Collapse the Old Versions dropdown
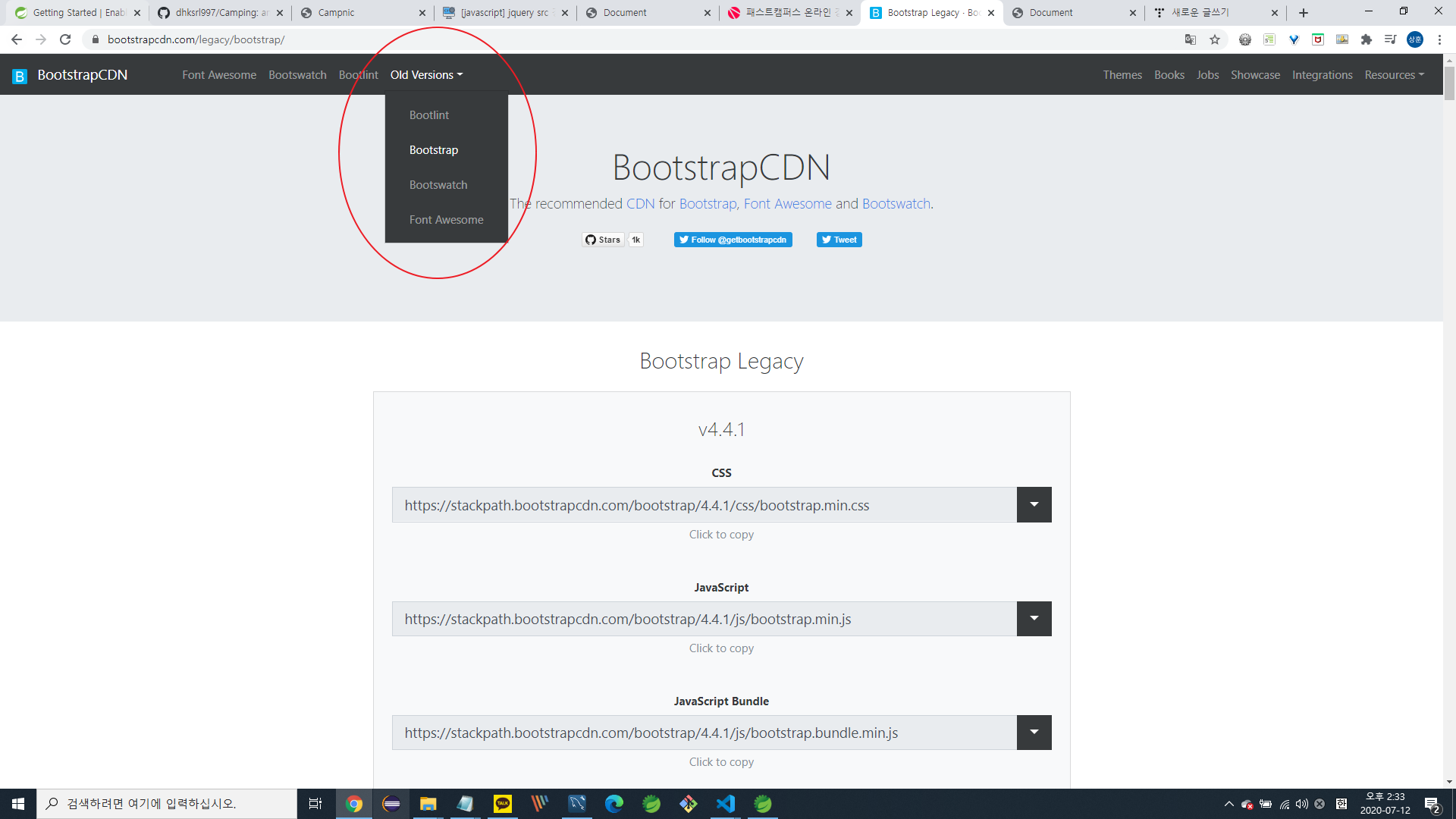The height and width of the screenshot is (819, 1456). [426, 75]
